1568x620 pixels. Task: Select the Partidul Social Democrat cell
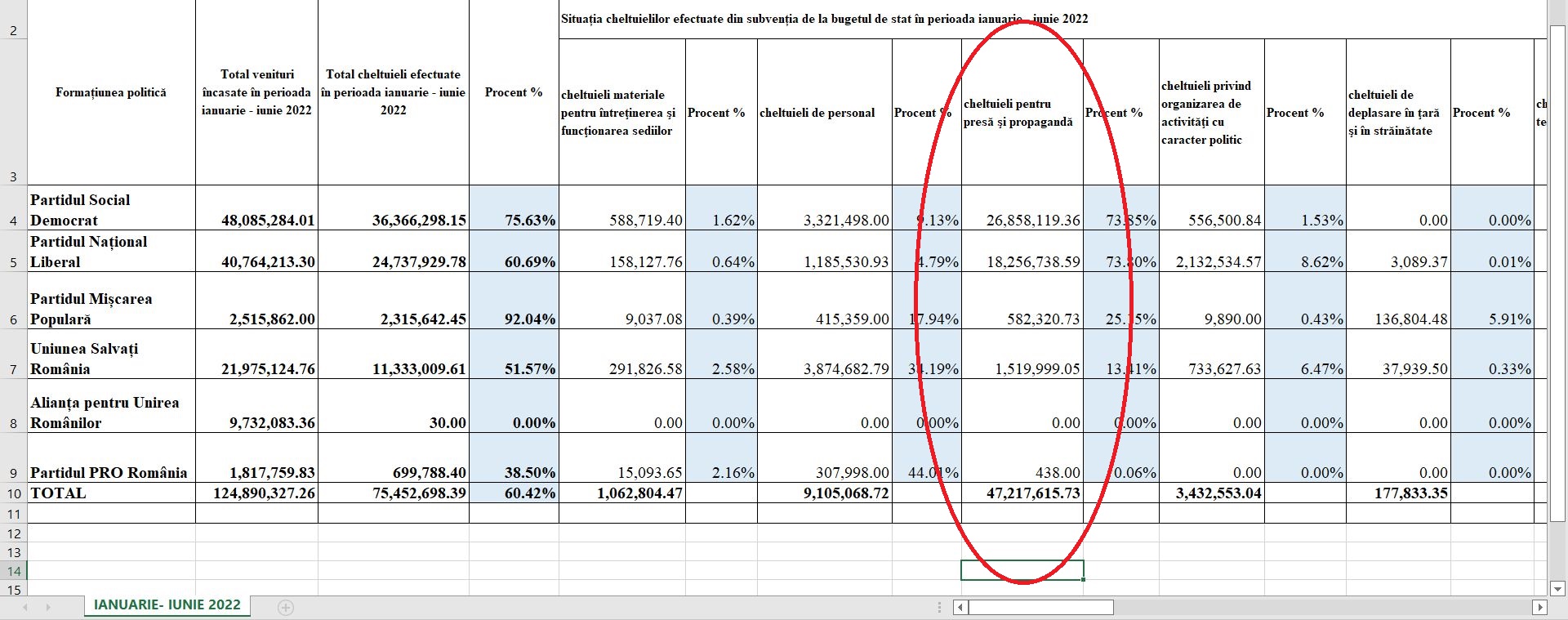111,209
